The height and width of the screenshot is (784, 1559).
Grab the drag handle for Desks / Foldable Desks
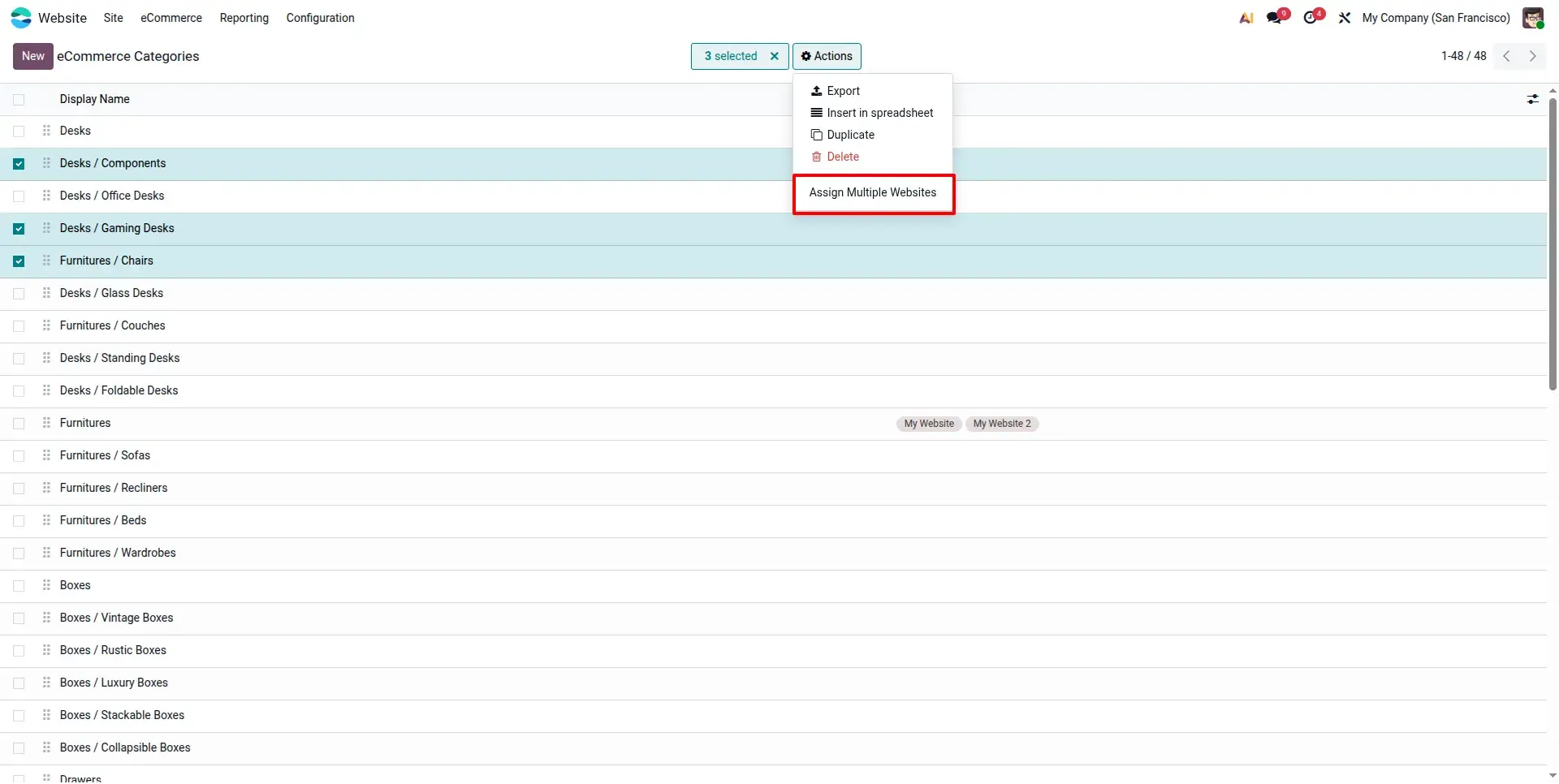[46, 390]
